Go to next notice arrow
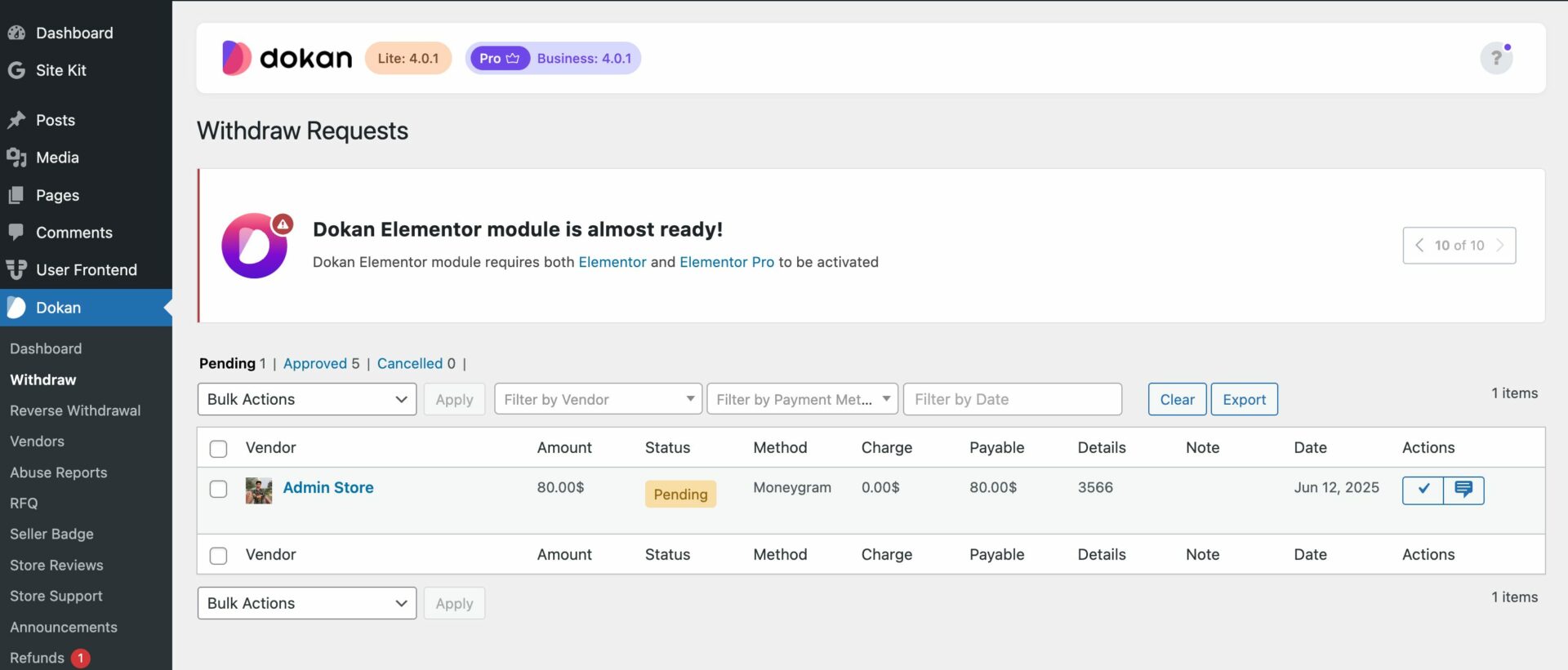 [x=1499, y=245]
